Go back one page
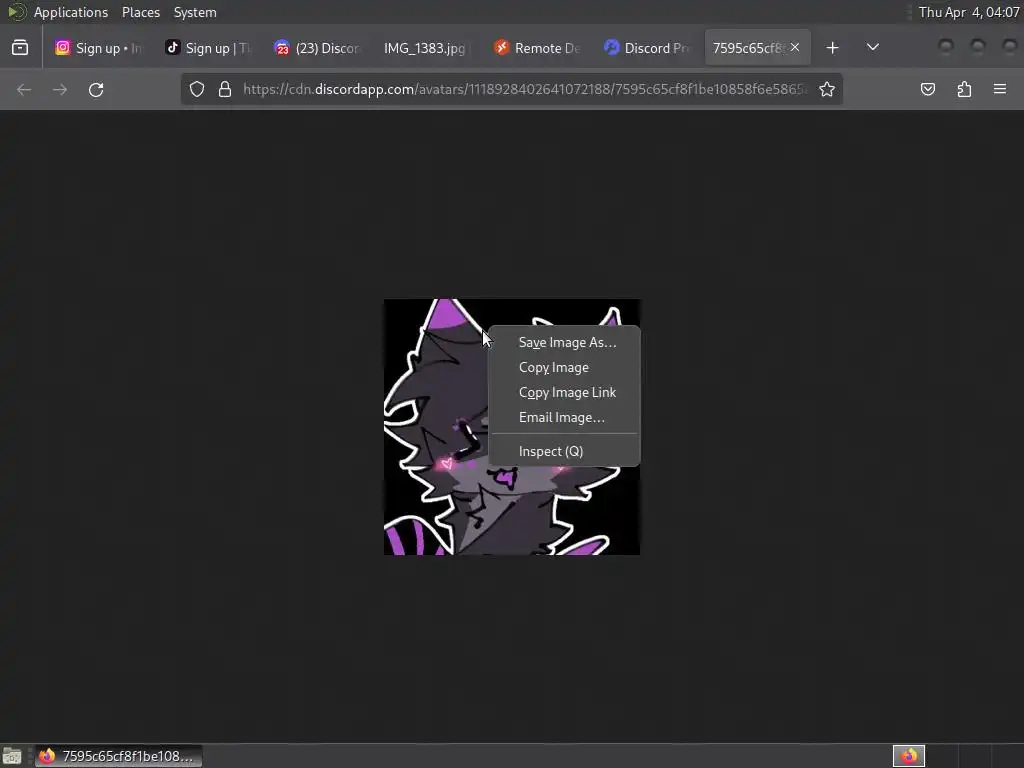 [x=24, y=89]
